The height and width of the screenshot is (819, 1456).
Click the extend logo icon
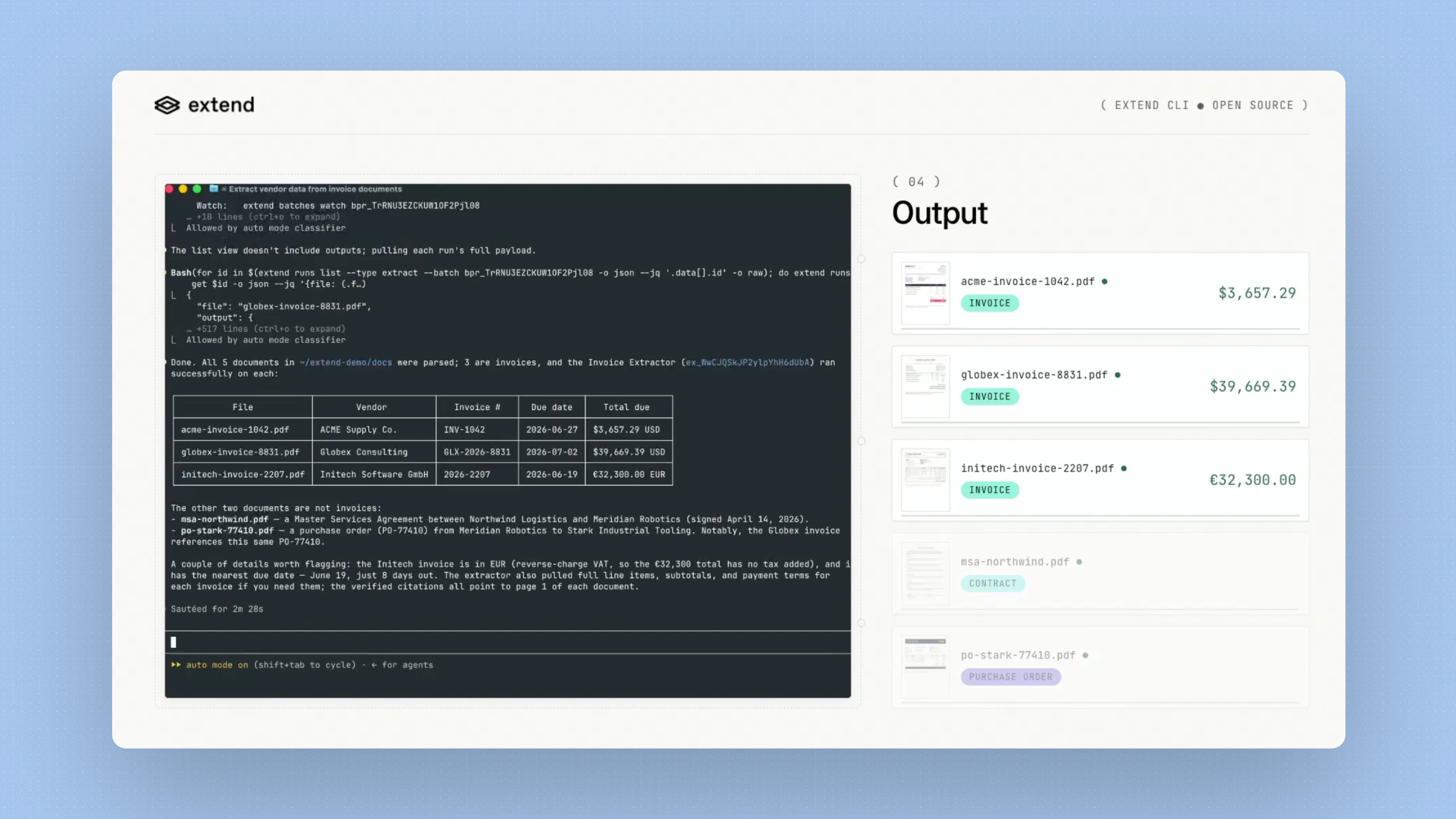(x=167, y=105)
